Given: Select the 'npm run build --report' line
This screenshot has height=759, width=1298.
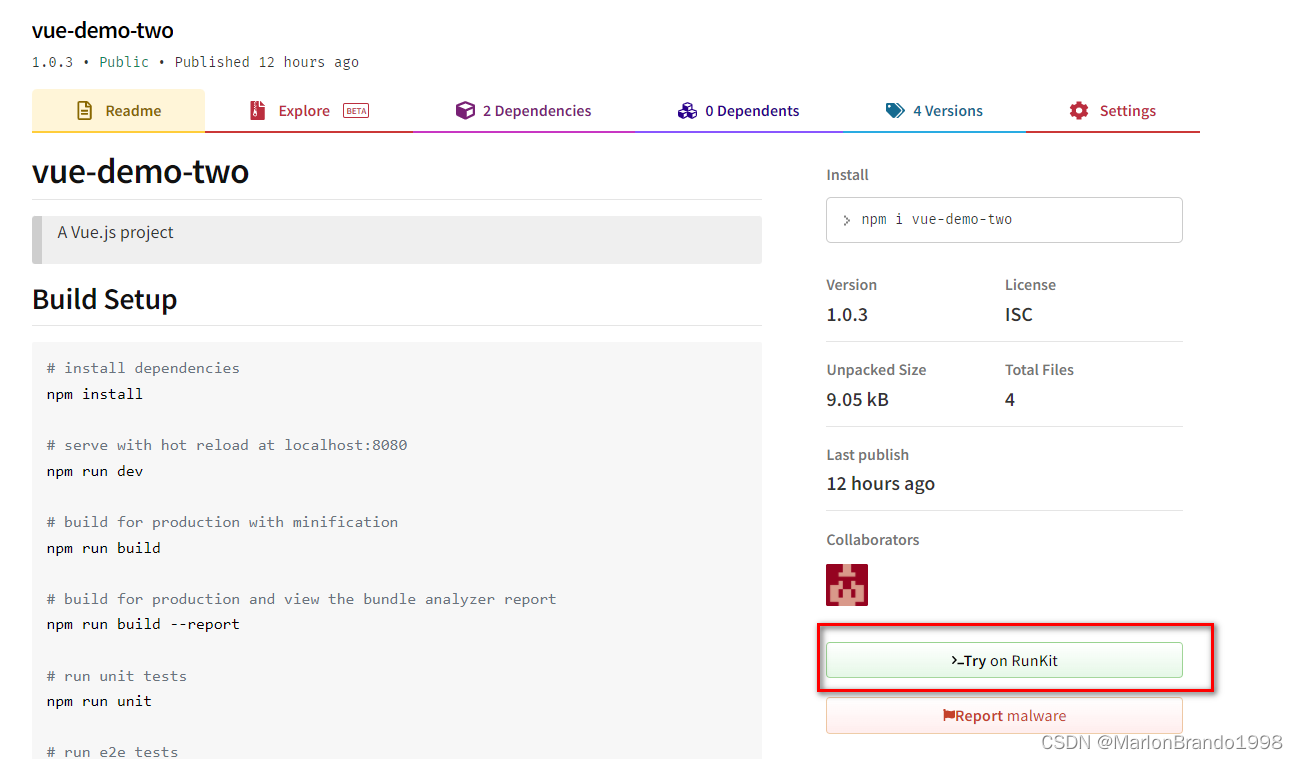Looking at the screenshot, I should (143, 624).
